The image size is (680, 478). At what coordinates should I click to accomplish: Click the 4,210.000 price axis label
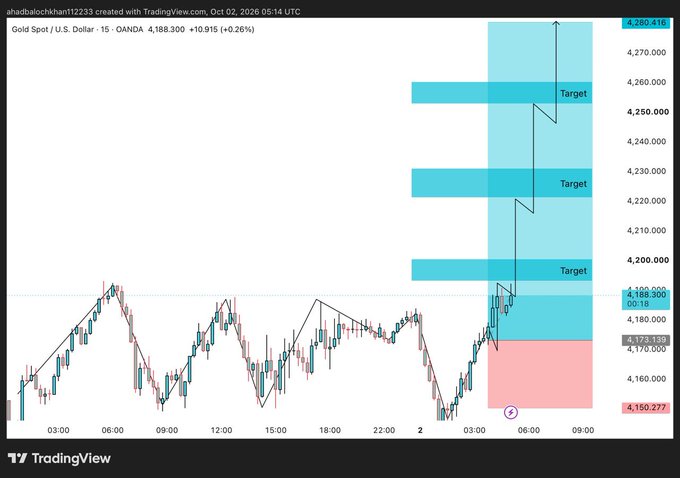[x=646, y=230]
